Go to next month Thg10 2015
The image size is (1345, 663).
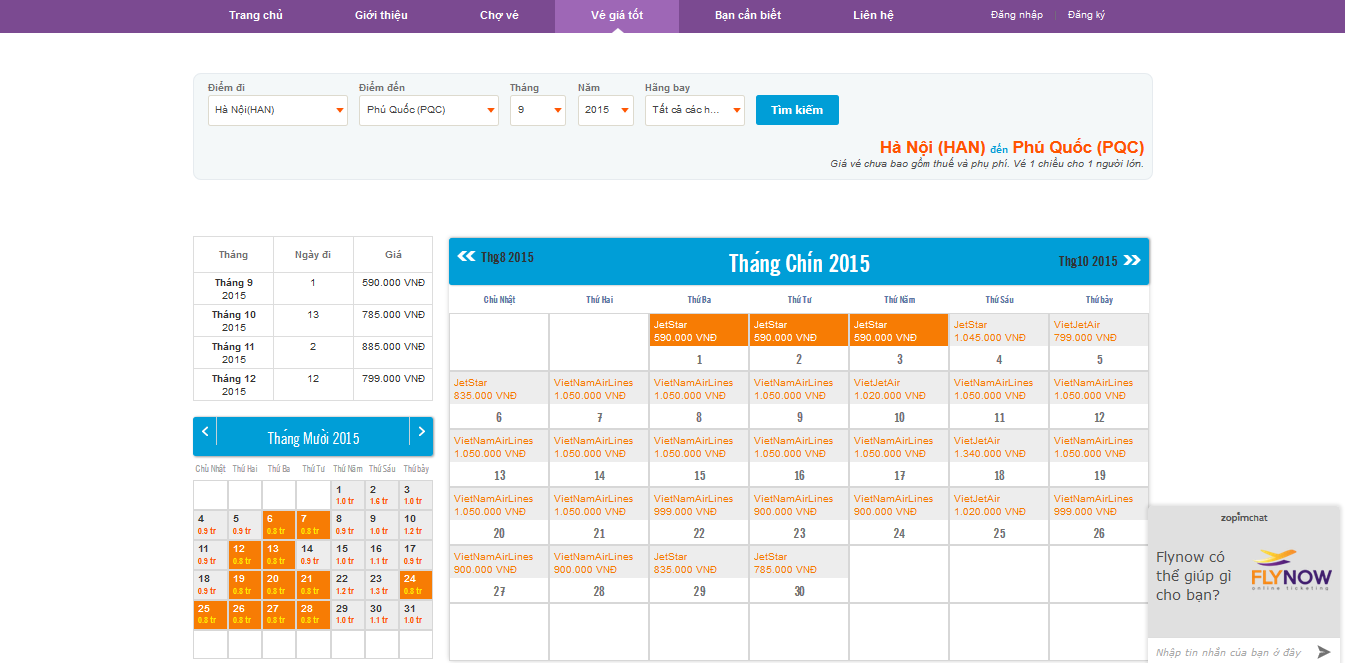coord(1099,261)
